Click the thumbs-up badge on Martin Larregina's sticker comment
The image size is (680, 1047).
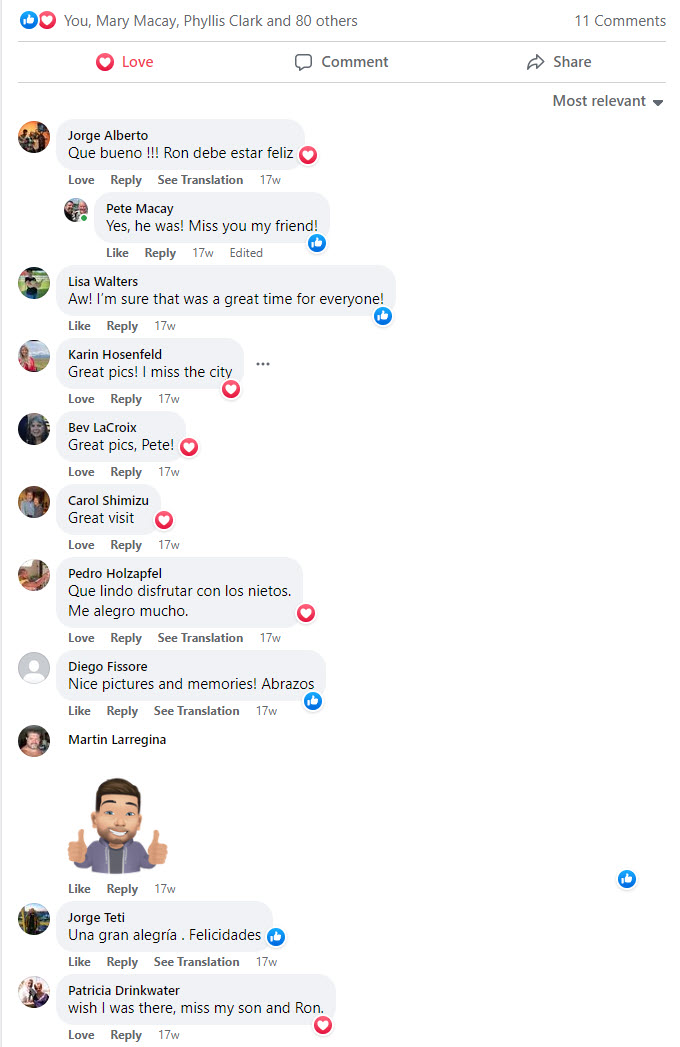click(x=627, y=879)
